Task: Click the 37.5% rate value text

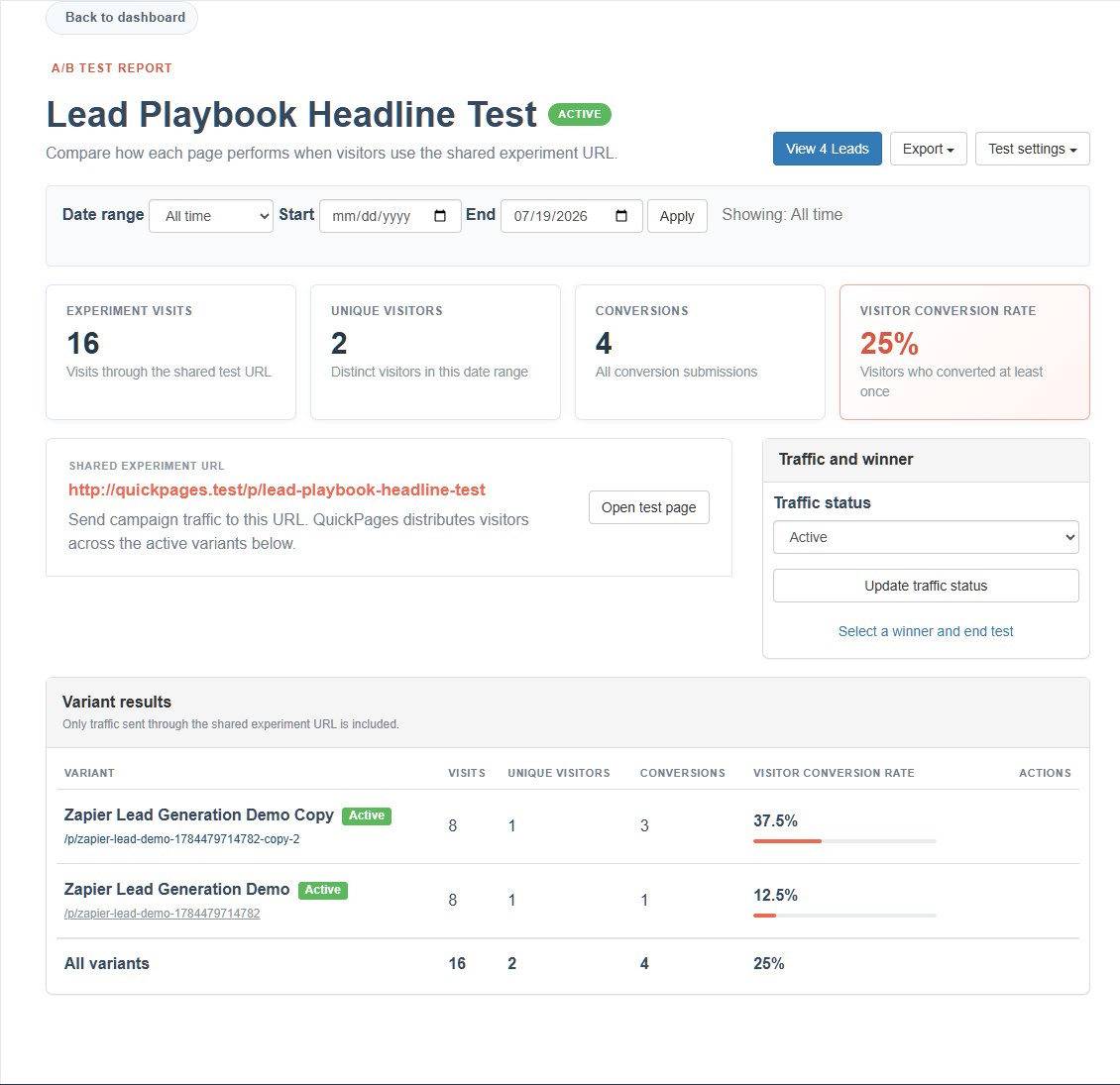Action: pos(775,821)
